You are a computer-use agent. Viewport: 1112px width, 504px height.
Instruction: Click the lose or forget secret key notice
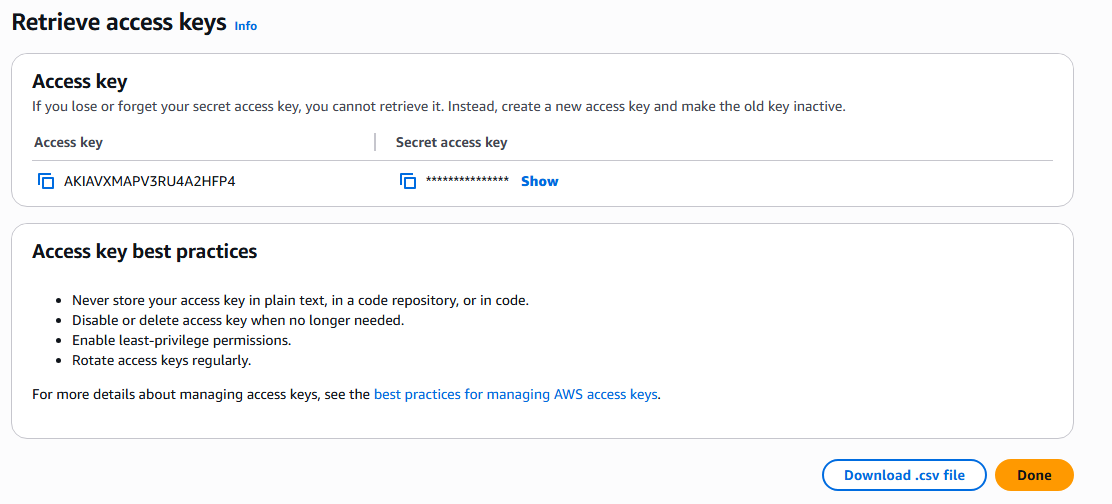click(x=439, y=107)
